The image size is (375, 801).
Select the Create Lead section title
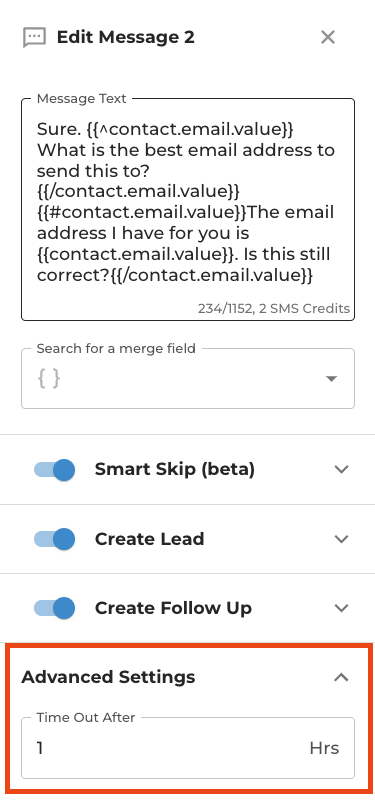[150, 539]
